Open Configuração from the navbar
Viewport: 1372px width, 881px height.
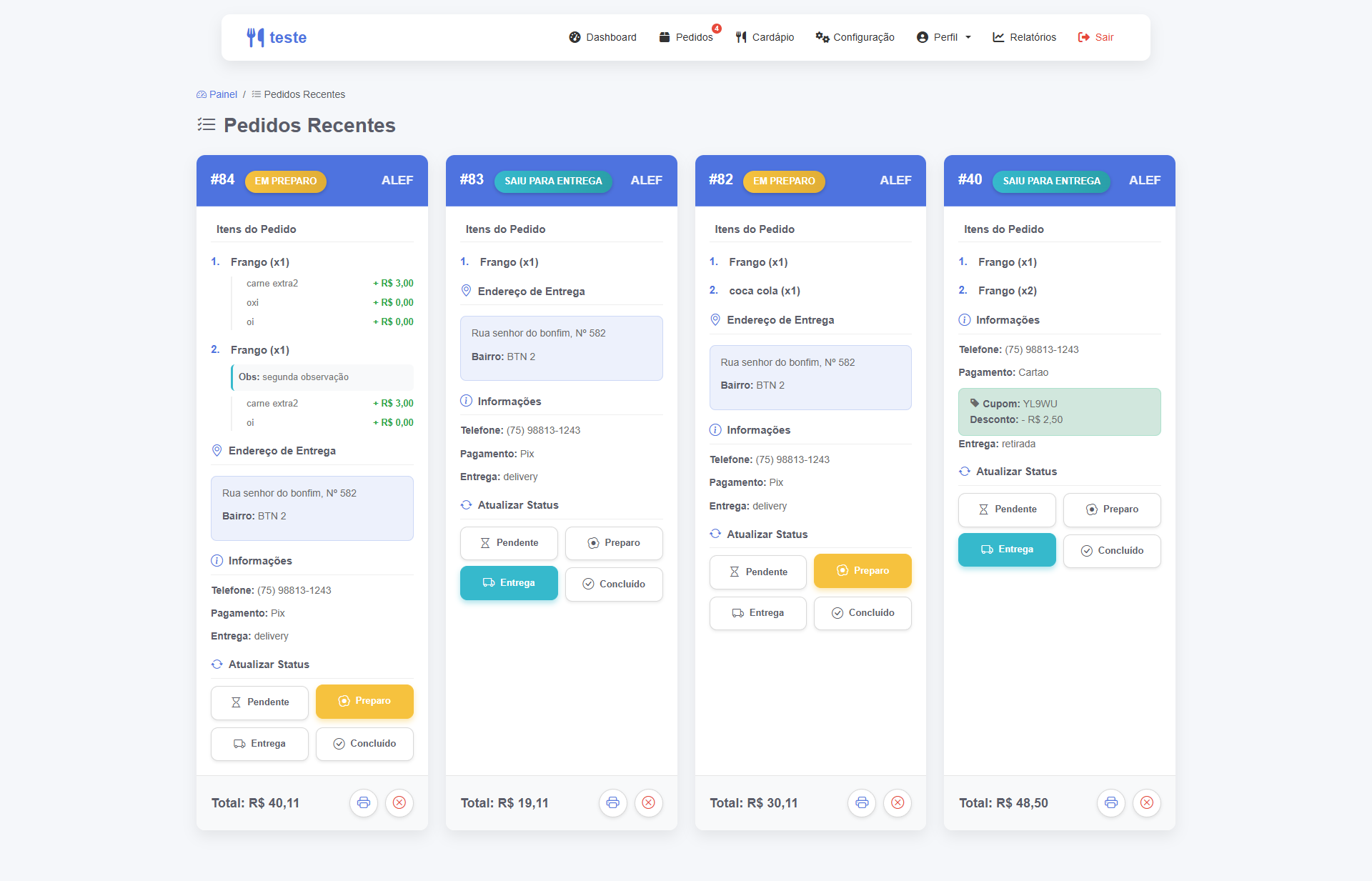tap(855, 37)
